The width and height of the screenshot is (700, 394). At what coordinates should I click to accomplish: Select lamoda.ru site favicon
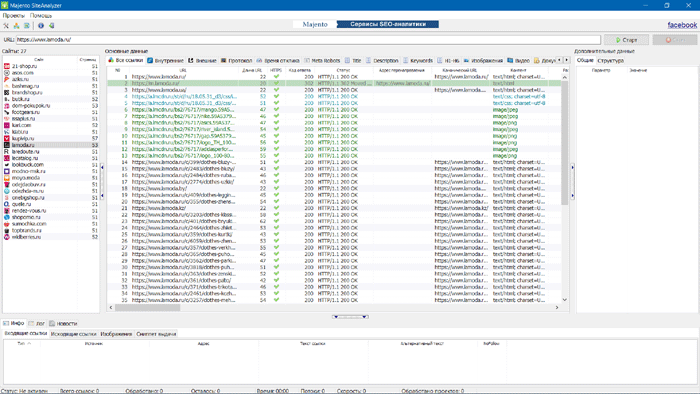click(x=7, y=145)
